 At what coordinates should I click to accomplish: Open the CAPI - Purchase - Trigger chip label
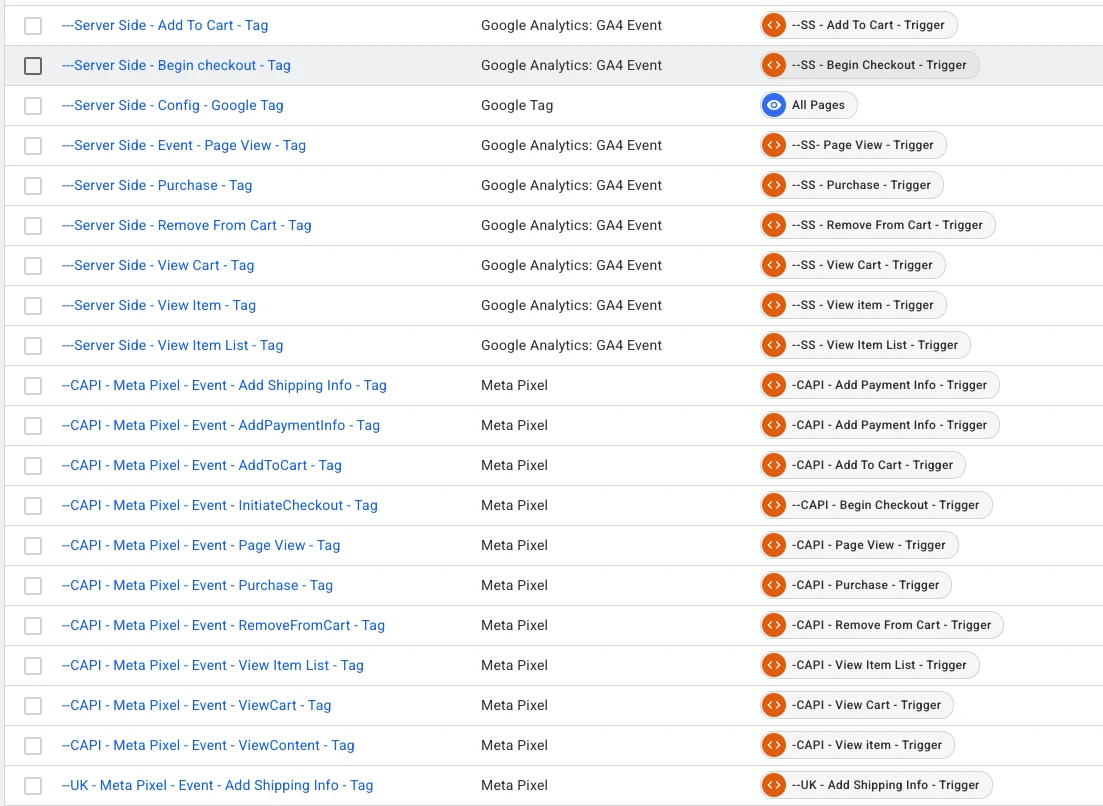[x=865, y=585]
